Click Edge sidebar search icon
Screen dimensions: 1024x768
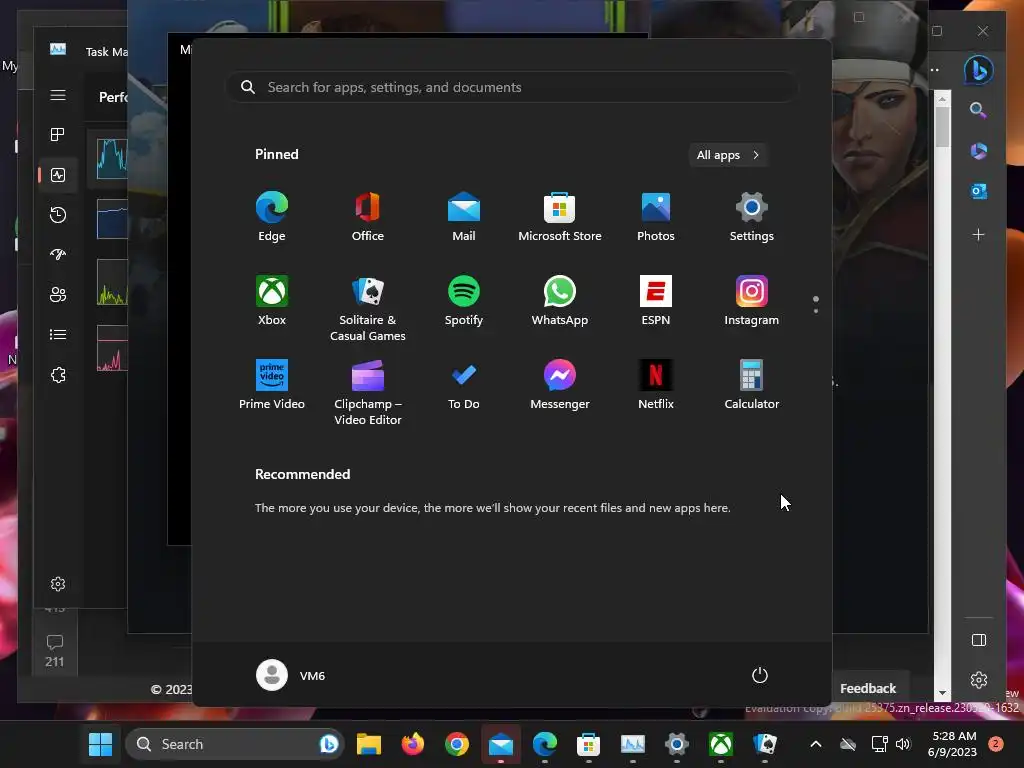point(978,110)
